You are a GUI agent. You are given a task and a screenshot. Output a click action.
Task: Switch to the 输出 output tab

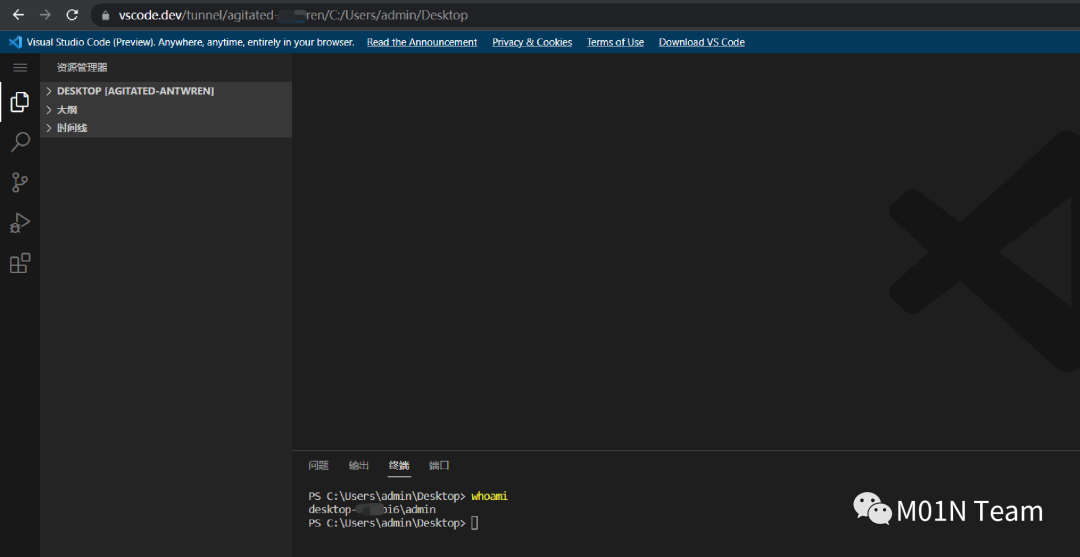tap(359, 465)
